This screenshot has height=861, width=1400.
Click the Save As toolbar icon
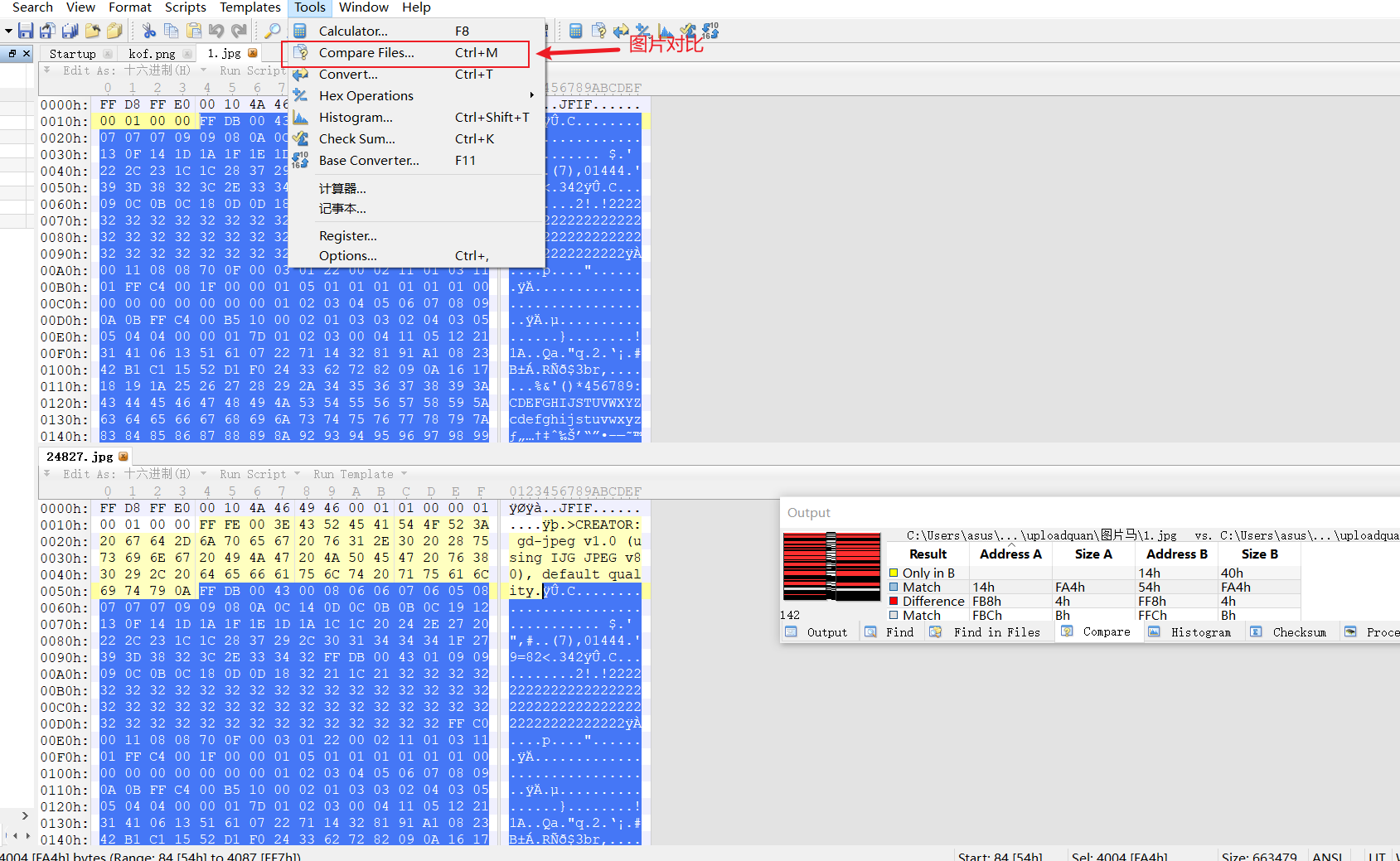[48, 31]
